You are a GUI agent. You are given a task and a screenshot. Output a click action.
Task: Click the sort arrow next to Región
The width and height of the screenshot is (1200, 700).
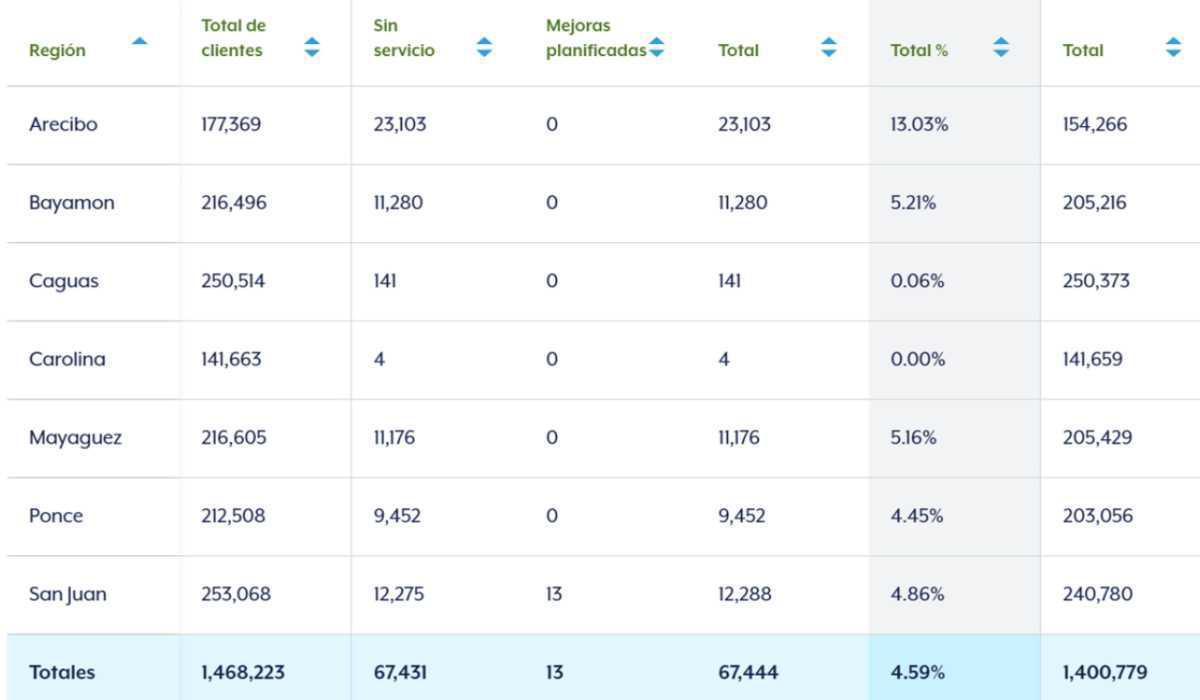click(140, 41)
